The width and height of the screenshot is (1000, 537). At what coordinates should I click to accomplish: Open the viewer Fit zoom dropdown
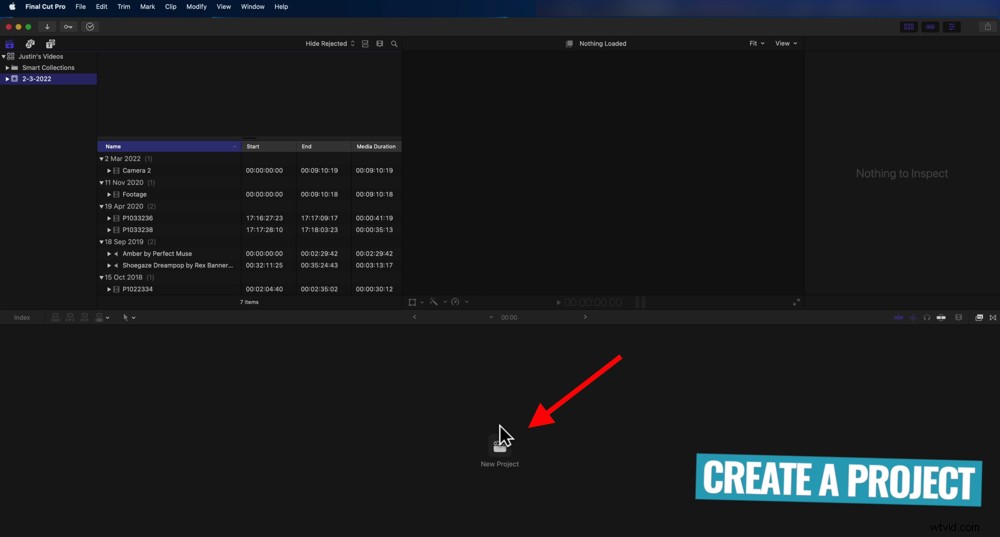756,43
